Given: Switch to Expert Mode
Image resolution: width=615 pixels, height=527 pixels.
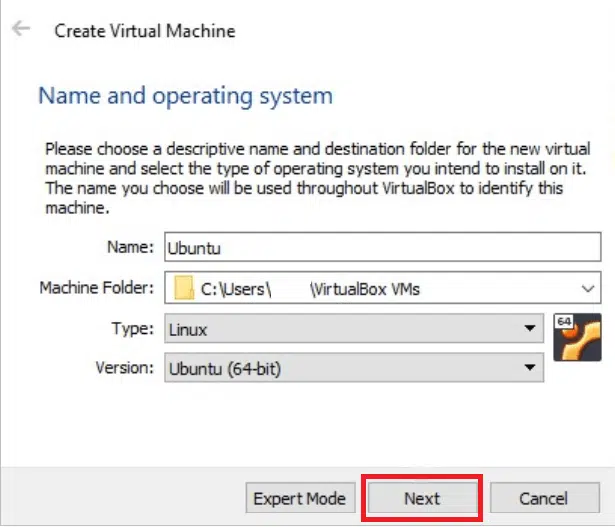Looking at the screenshot, I should [300, 498].
